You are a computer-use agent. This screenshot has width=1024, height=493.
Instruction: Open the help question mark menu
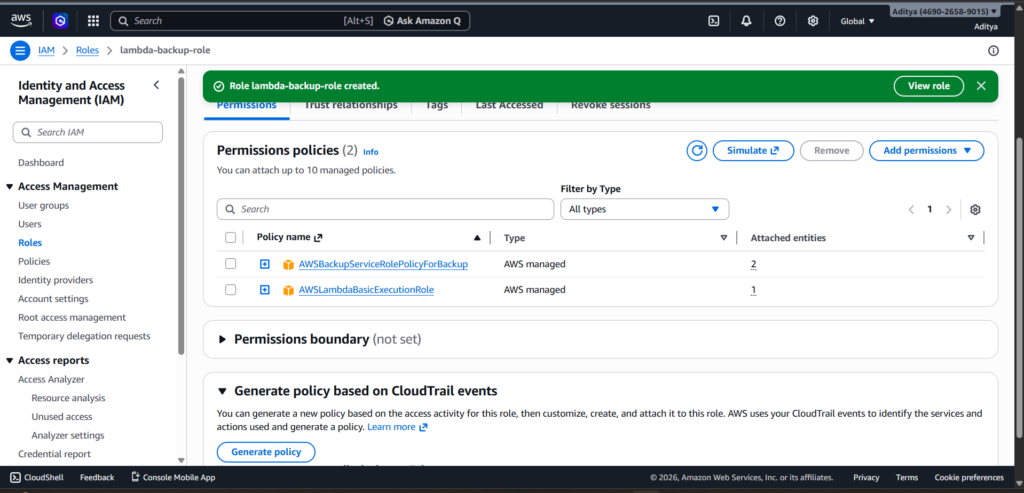pyautogui.click(x=780, y=20)
